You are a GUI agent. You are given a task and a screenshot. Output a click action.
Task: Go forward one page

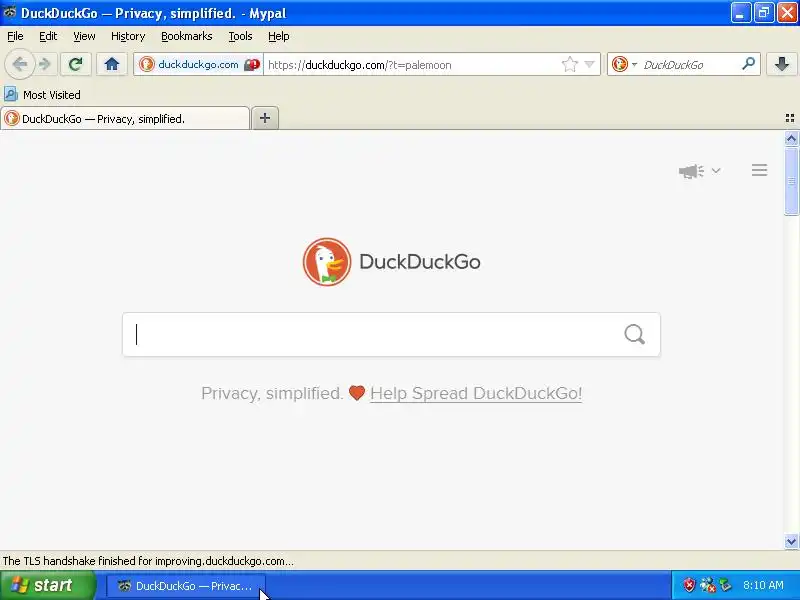pos(46,64)
